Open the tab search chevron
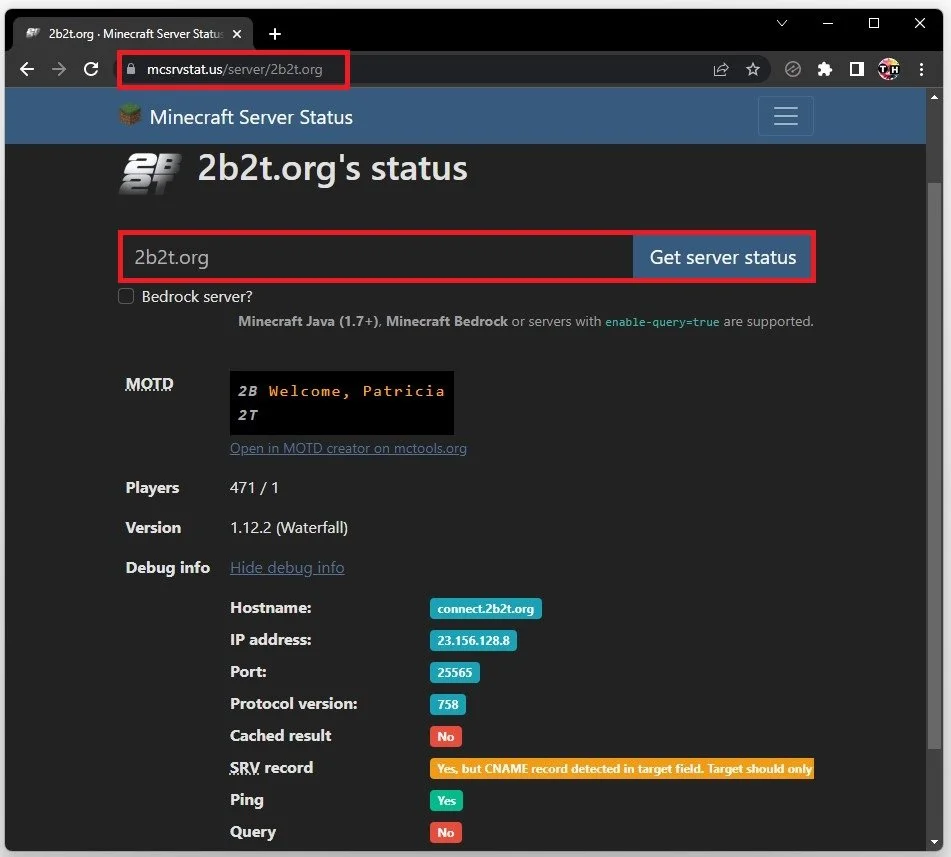Viewport: 951px width, 857px height. pyautogui.click(x=782, y=24)
